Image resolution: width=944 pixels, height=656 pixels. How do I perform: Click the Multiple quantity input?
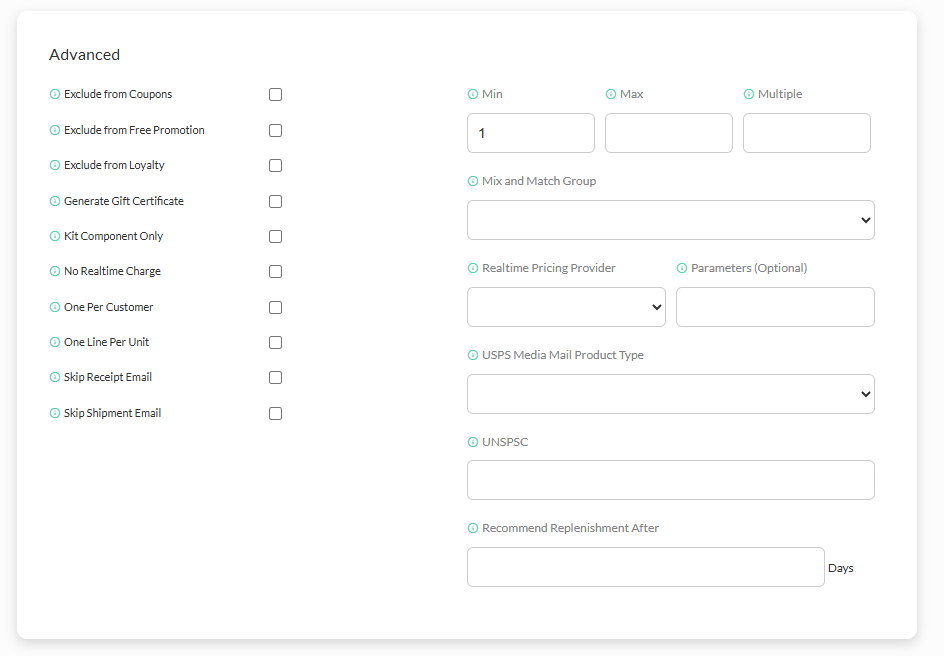[807, 133]
